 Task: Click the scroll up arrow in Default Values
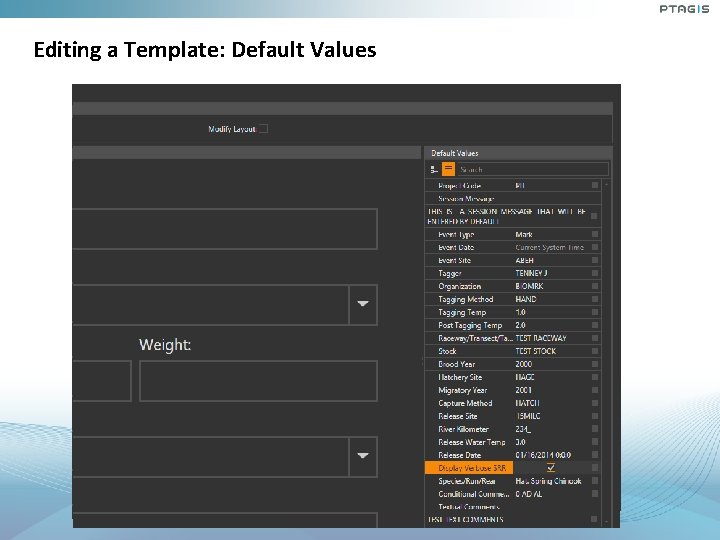pos(607,185)
